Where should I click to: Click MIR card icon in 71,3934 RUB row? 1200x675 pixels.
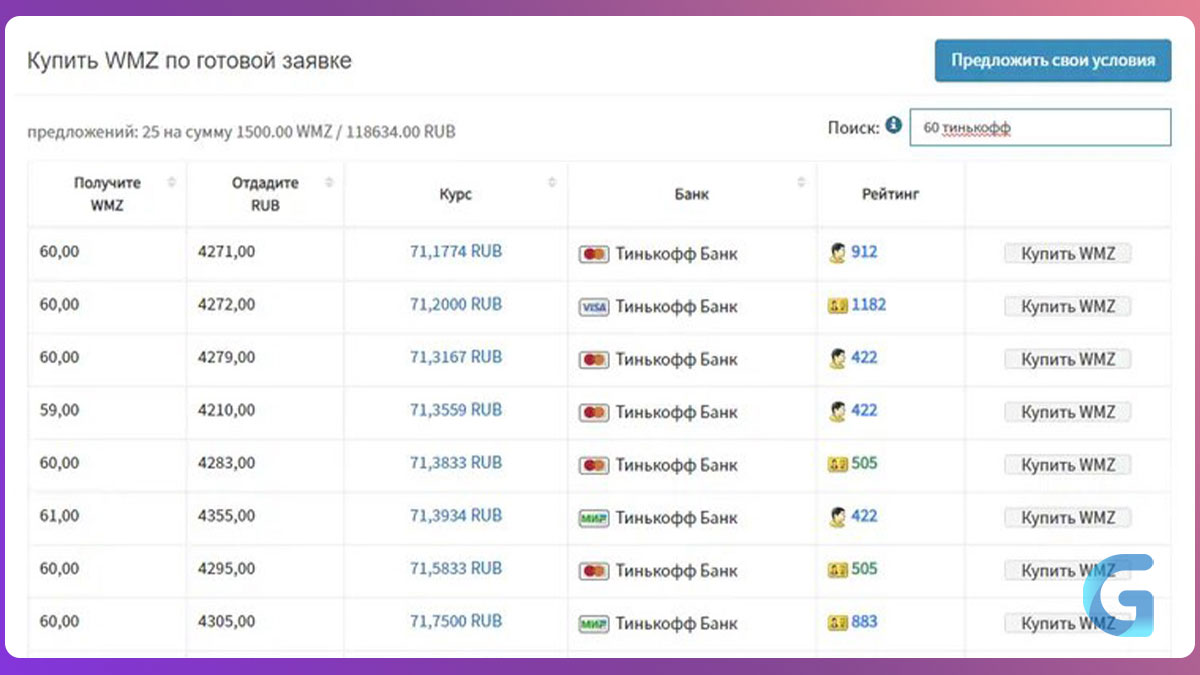click(594, 518)
